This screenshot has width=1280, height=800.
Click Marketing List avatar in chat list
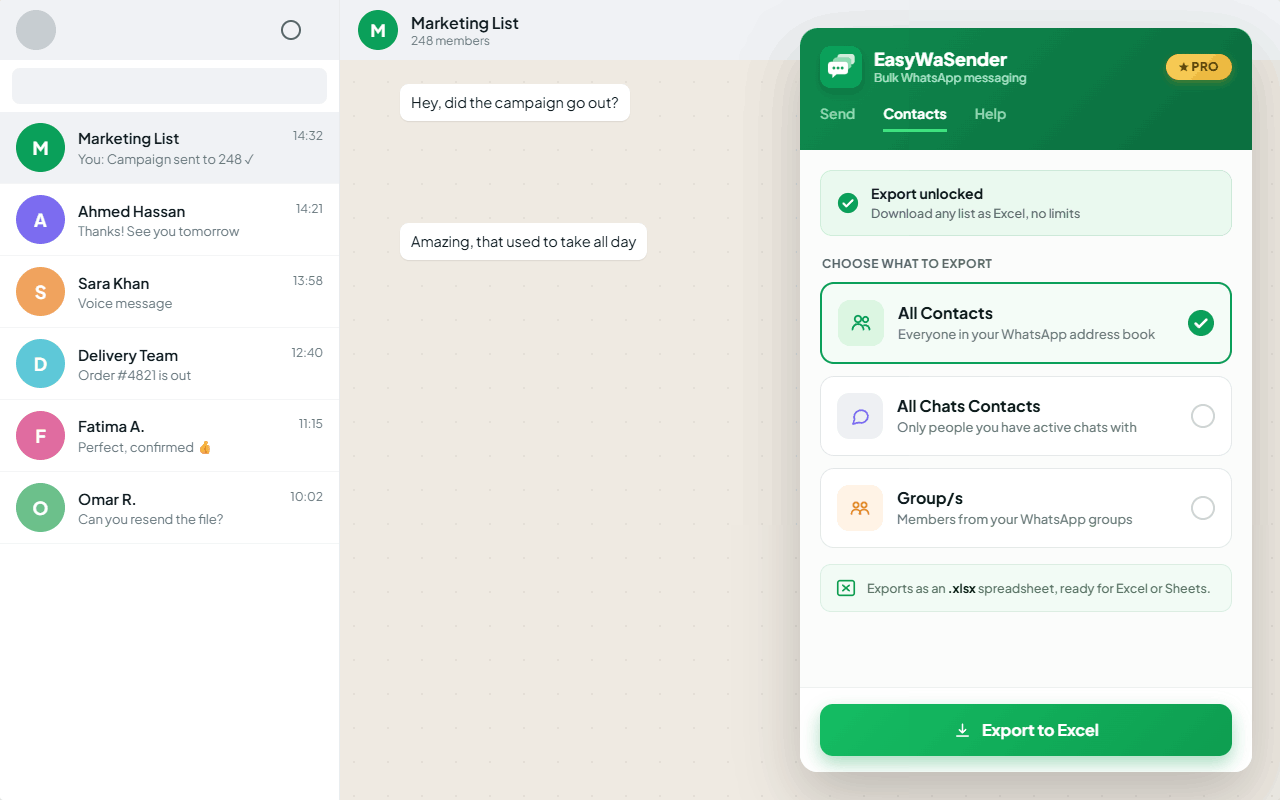point(40,148)
